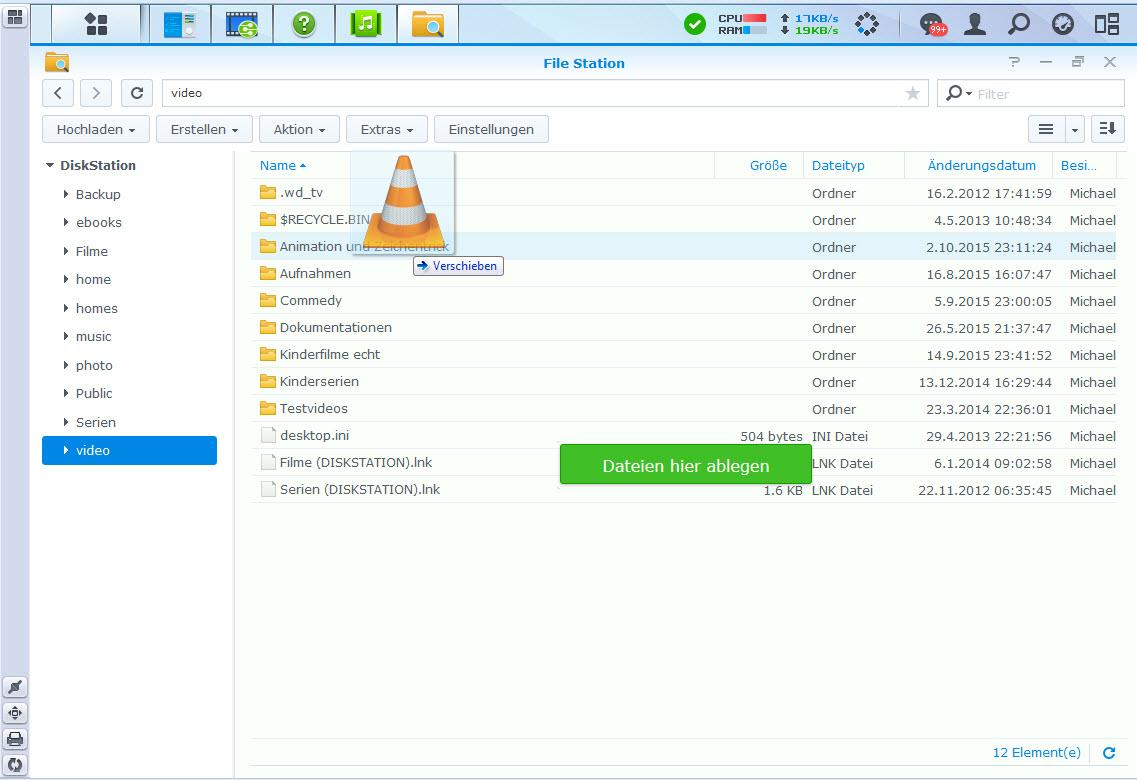Screen dimensions: 1137x780
Task: Collapse the DiskStation root tree node
Action: tap(50, 166)
